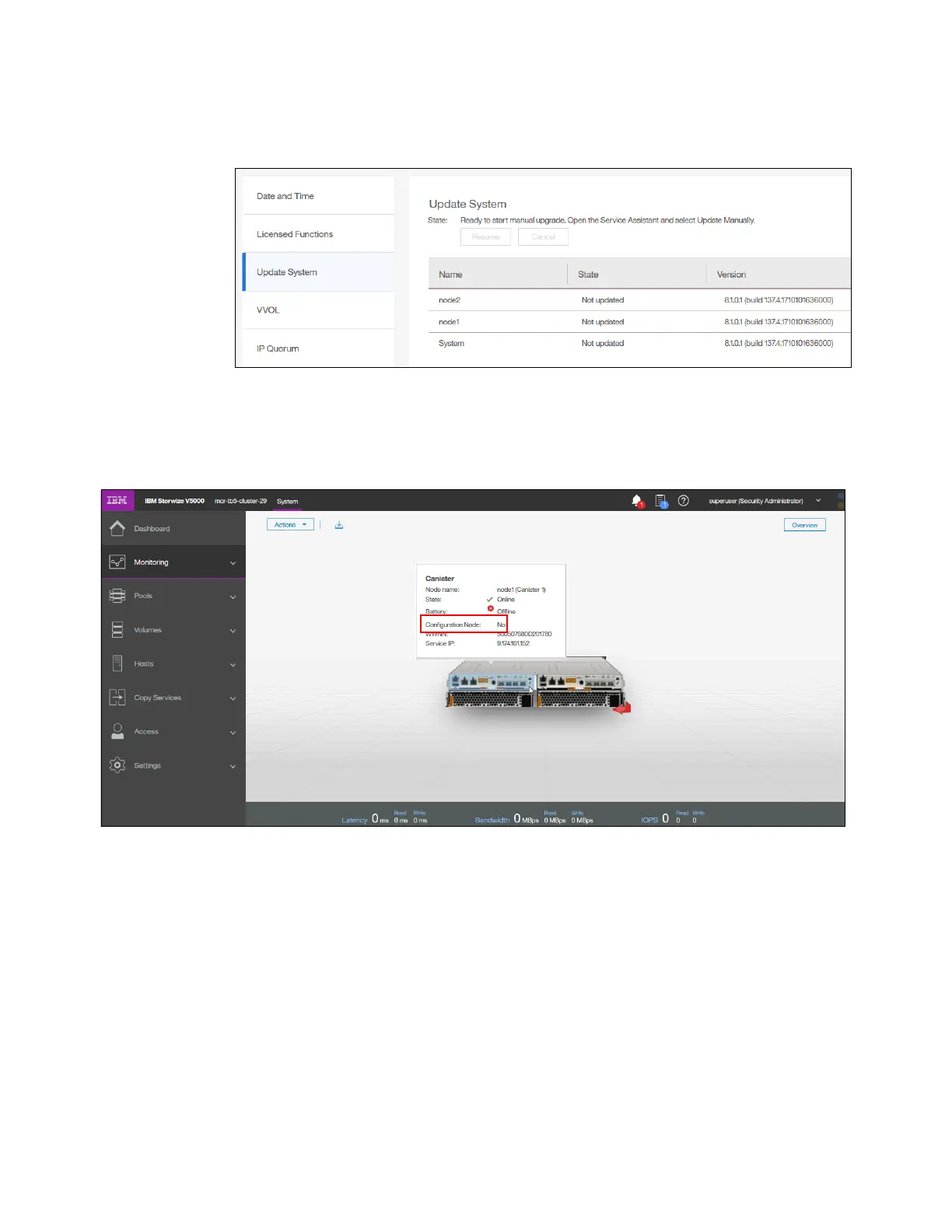Expand the Settings menu chevron

point(233,767)
